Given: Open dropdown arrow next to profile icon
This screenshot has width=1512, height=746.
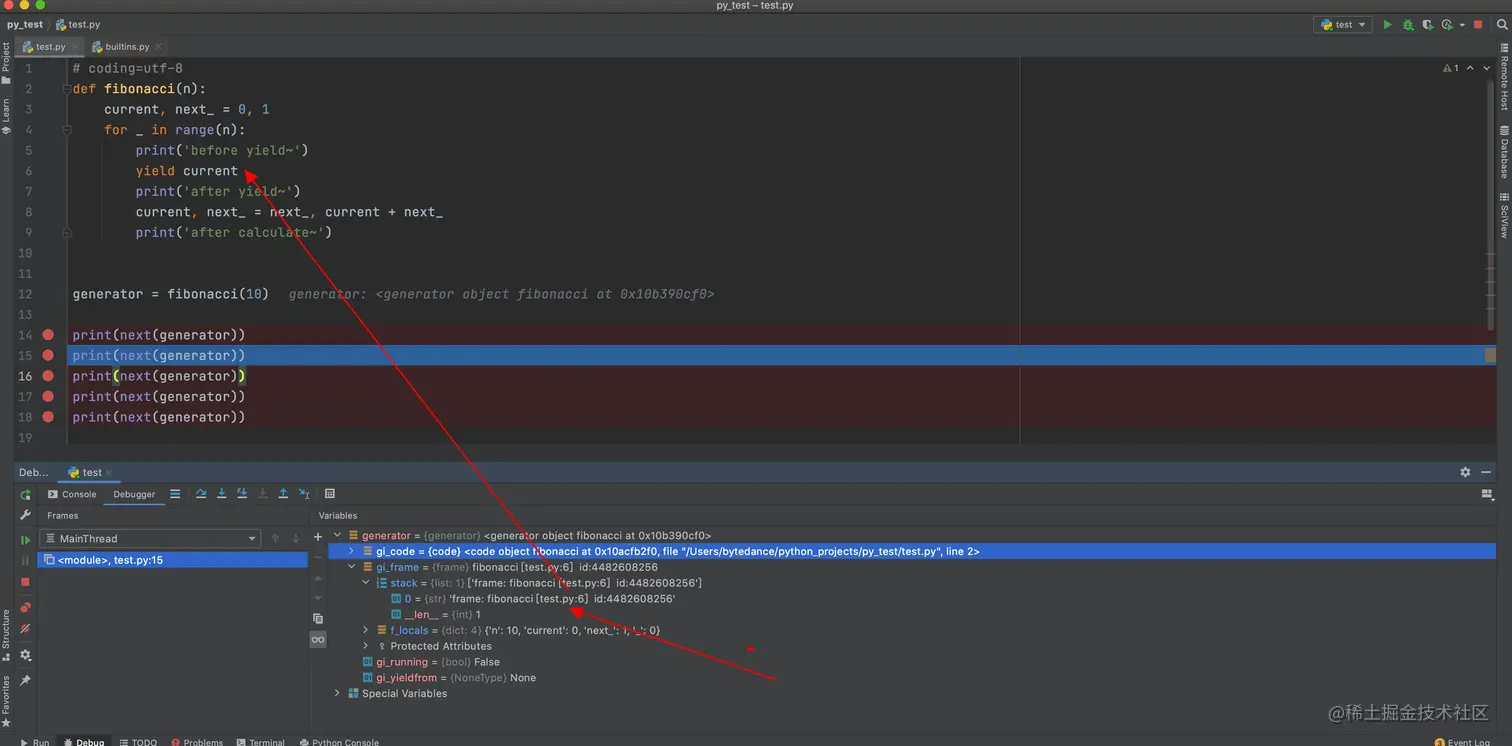Looking at the screenshot, I should pyautogui.click(x=1462, y=25).
